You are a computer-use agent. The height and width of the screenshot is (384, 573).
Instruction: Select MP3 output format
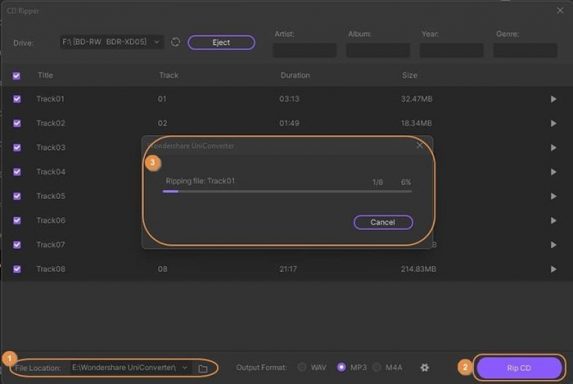point(341,367)
